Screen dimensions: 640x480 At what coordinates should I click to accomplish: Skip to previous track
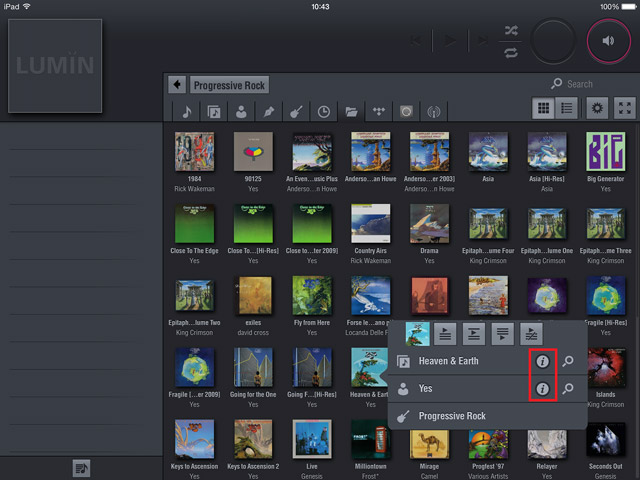click(x=416, y=40)
